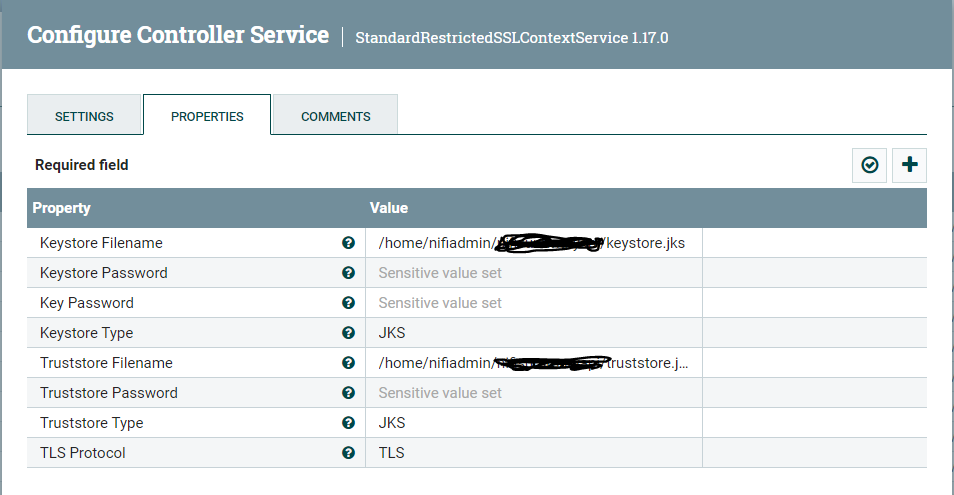Edit the Keystore Filename value
954x495 pixels.
click(x=533, y=243)
